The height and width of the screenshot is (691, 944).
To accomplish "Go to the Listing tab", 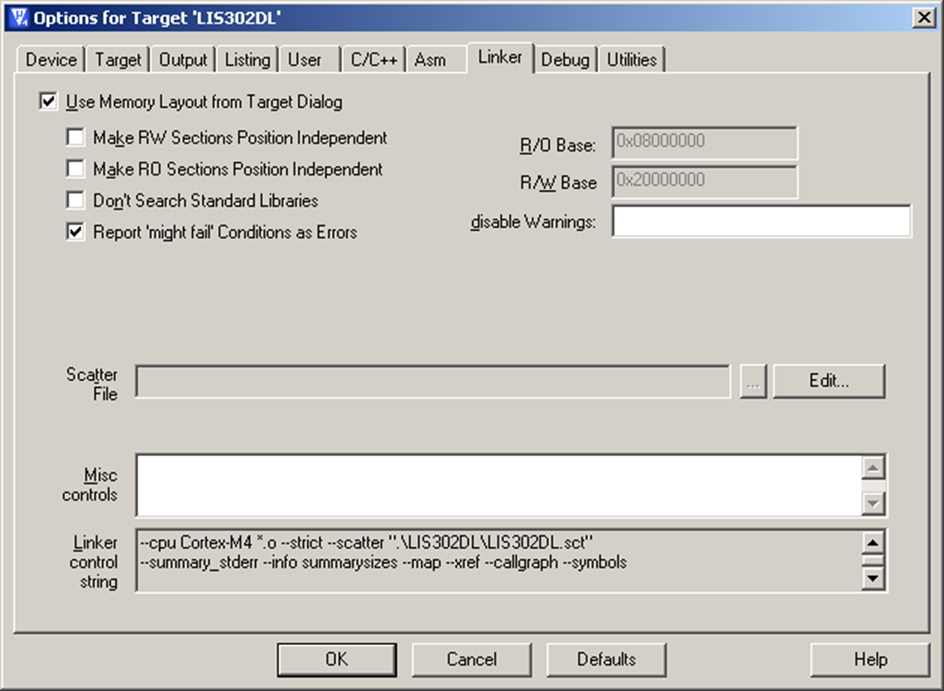I will pos(247,60).
